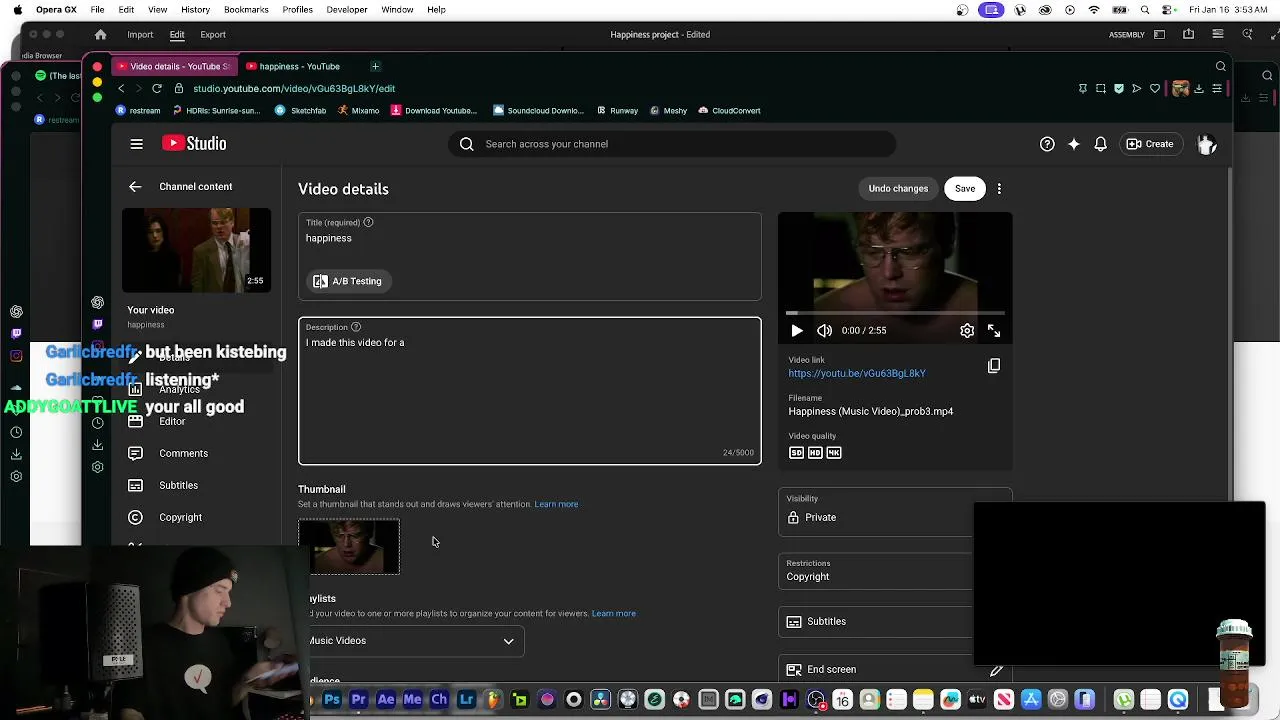Viewport: 1280px width, 720px height.
Task: Open the three-dot options menu beside Save
Action: click(x=999, y=189)
